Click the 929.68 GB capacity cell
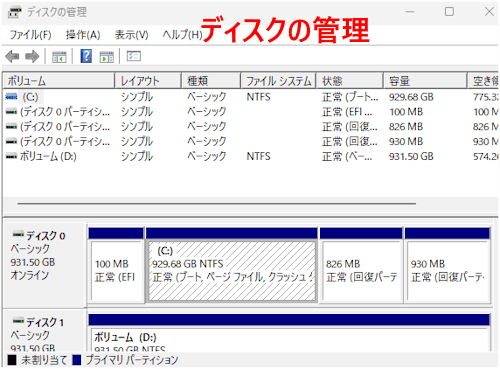This screenshot has width=500, height=369. pyautogui.click(x=411, y=97)
